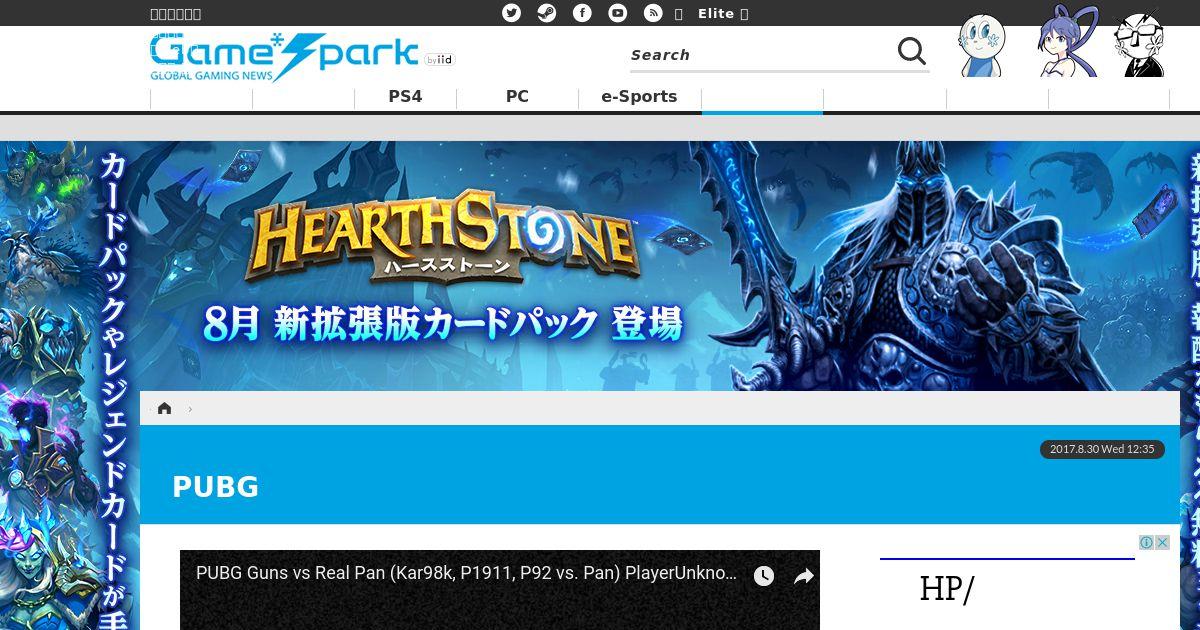Open the PS4 navigation tab
The image size is (1200, 630).
click(x=405, y=97)
